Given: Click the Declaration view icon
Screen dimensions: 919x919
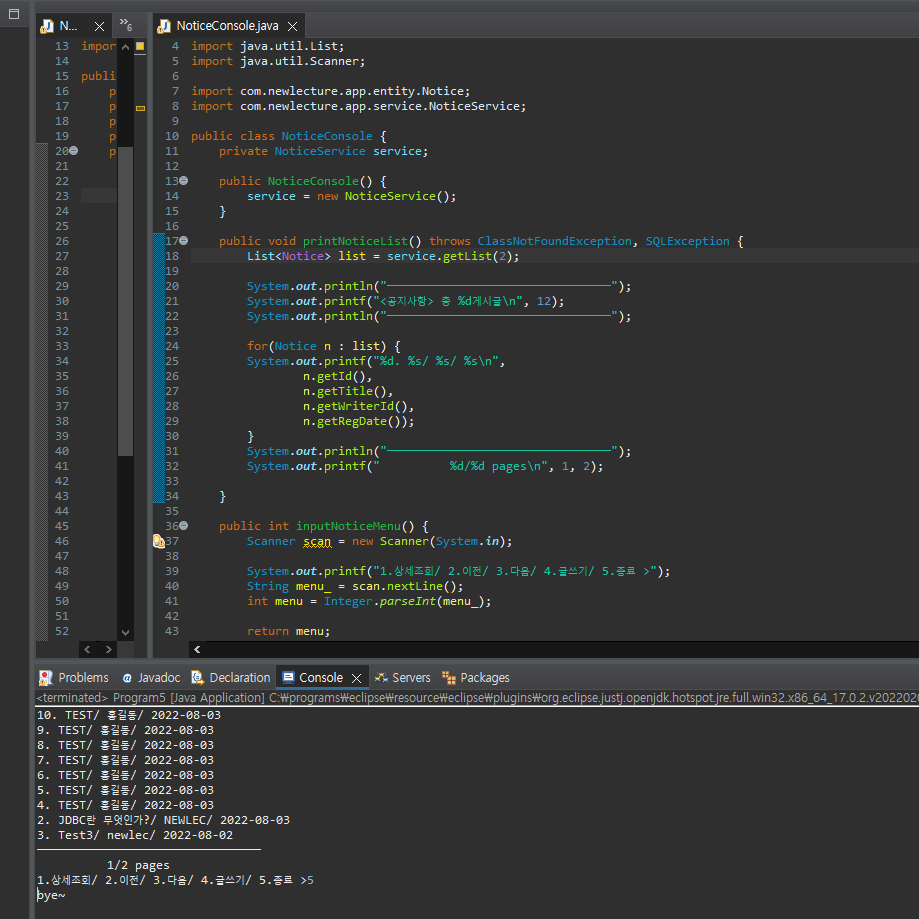Looking at the screenshot, I should pyautogui.click(x=198, y=677).
